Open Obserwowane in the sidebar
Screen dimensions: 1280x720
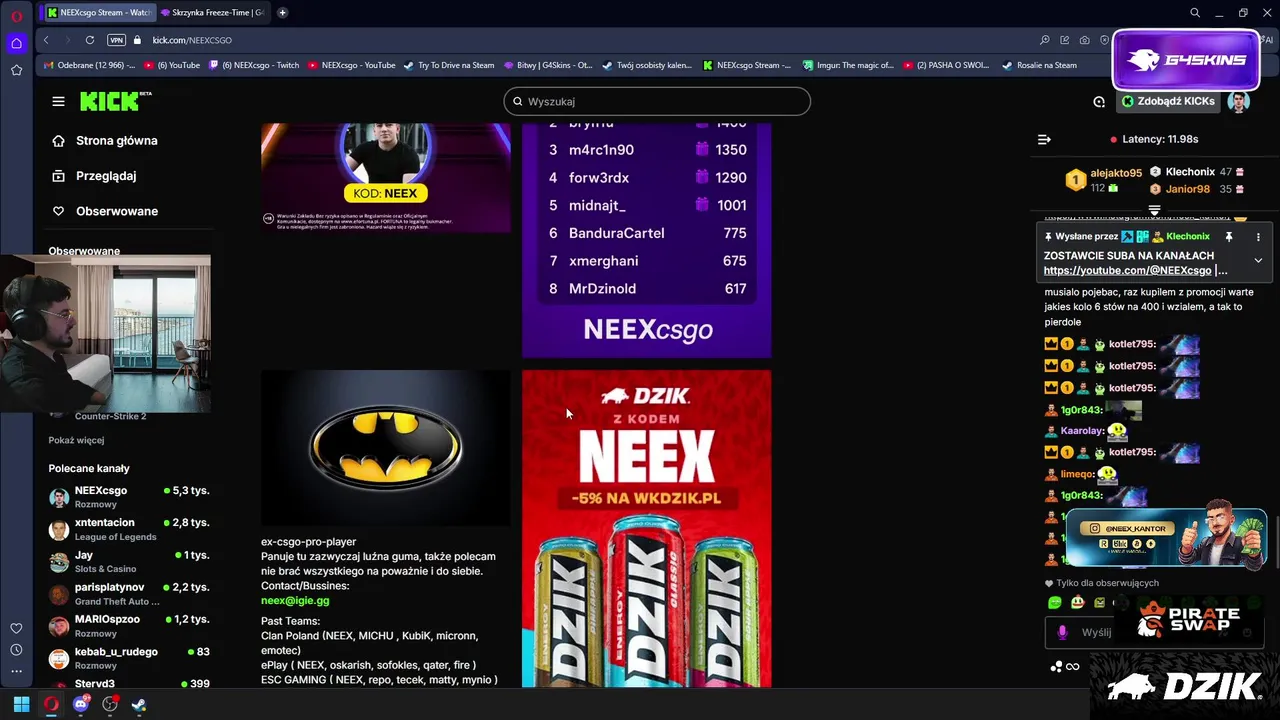point(117,211)
